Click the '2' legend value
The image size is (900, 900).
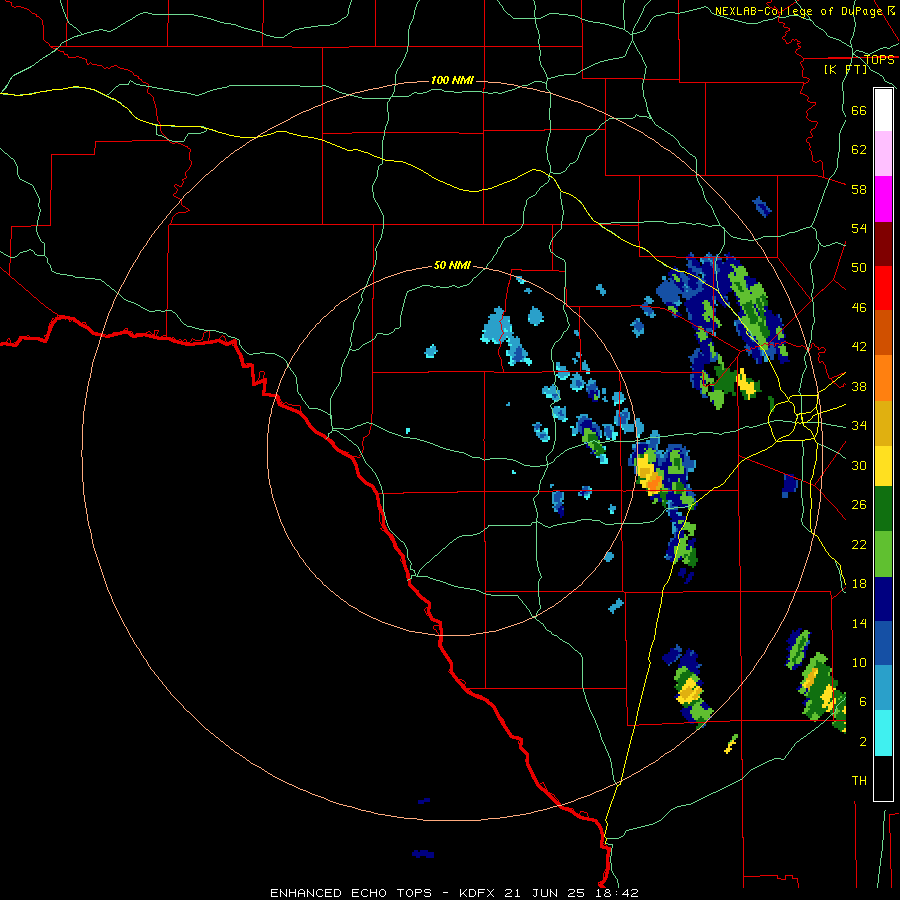[863, 742]
